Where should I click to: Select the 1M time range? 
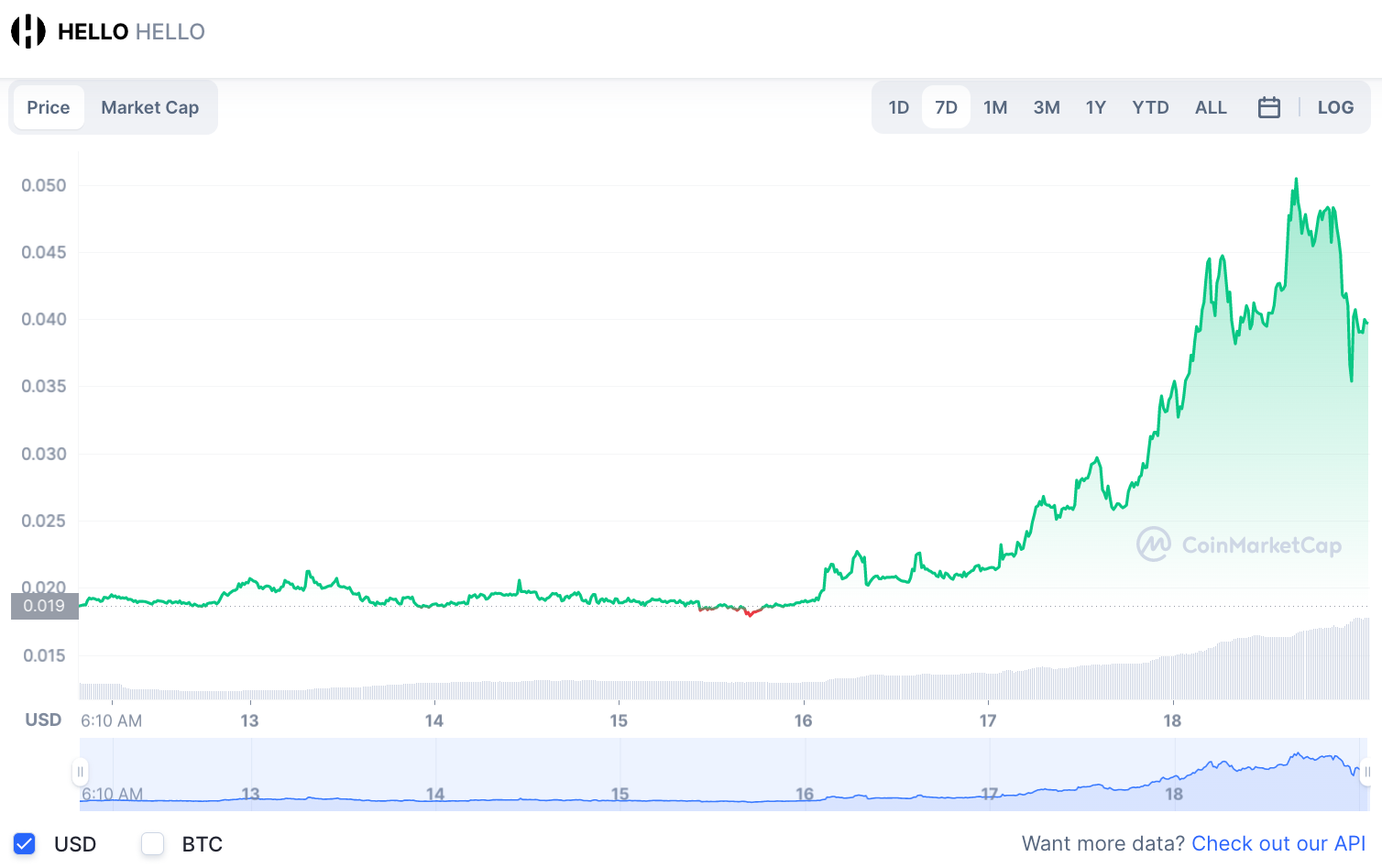coord(995,107)
